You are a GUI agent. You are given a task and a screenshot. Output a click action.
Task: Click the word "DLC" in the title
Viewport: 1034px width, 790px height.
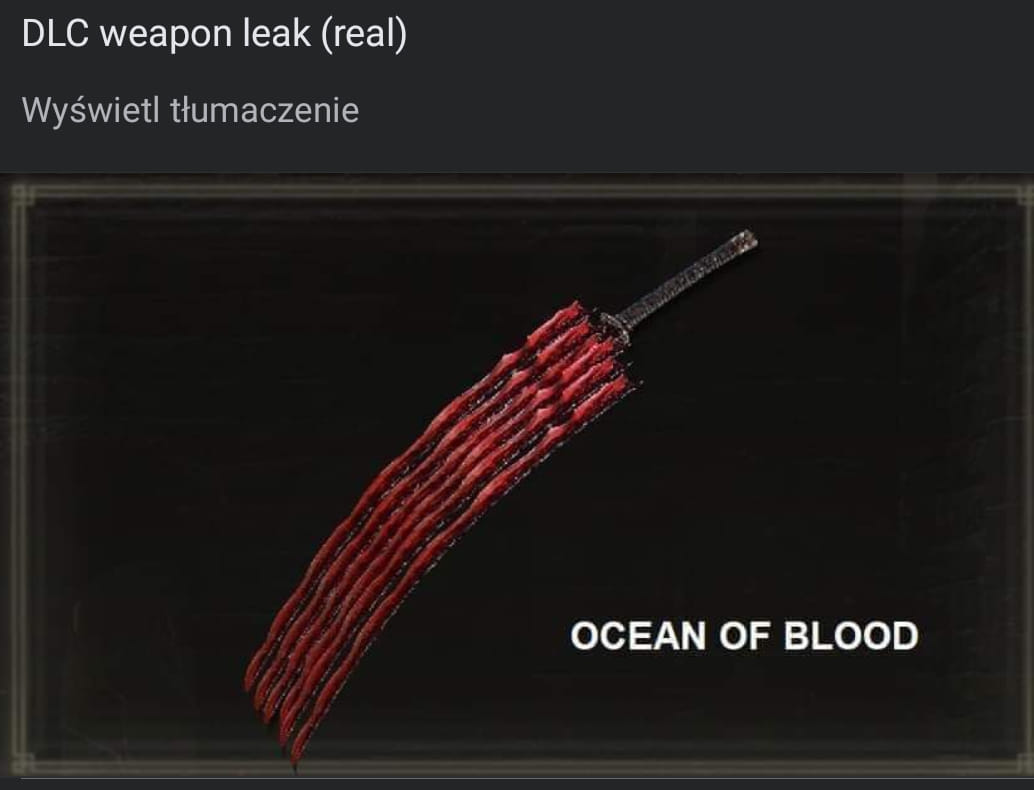(55, 33)
